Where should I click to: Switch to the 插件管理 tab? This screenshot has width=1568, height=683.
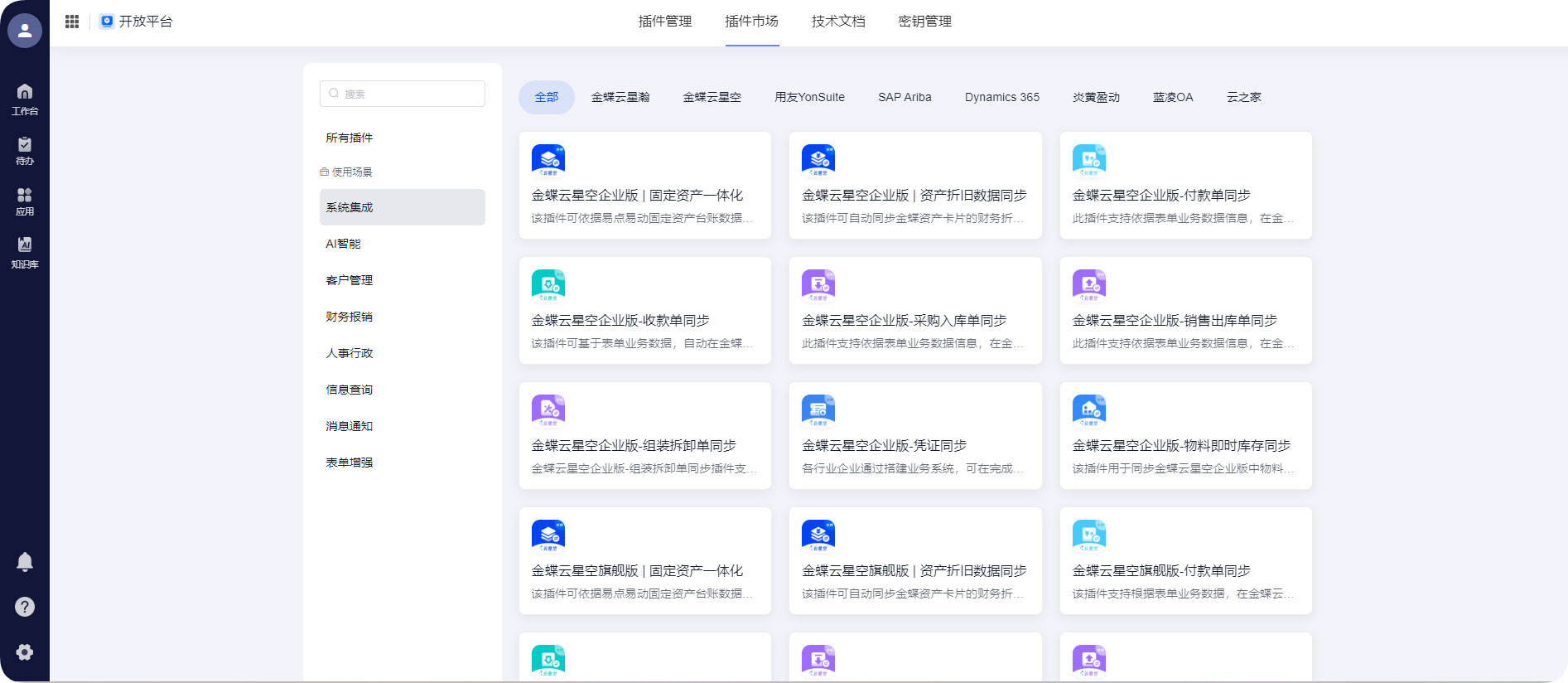664,22
